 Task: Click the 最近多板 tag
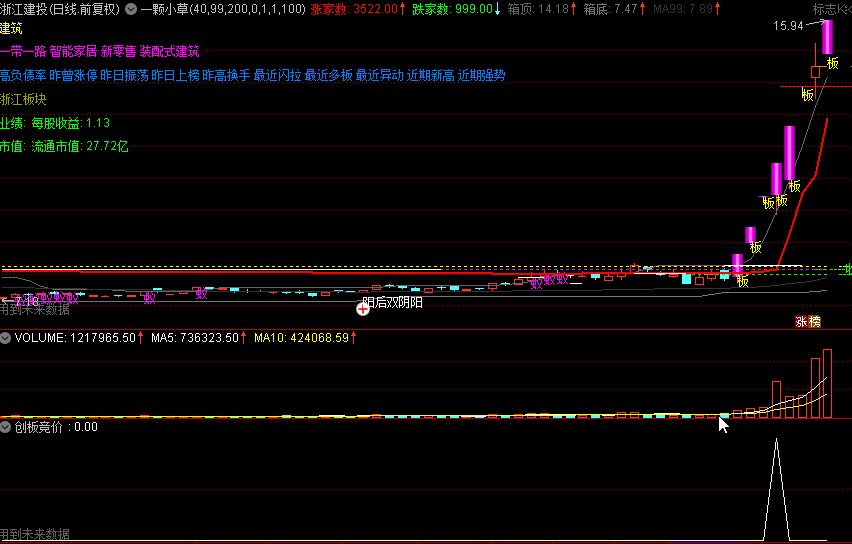coord(329,76)
